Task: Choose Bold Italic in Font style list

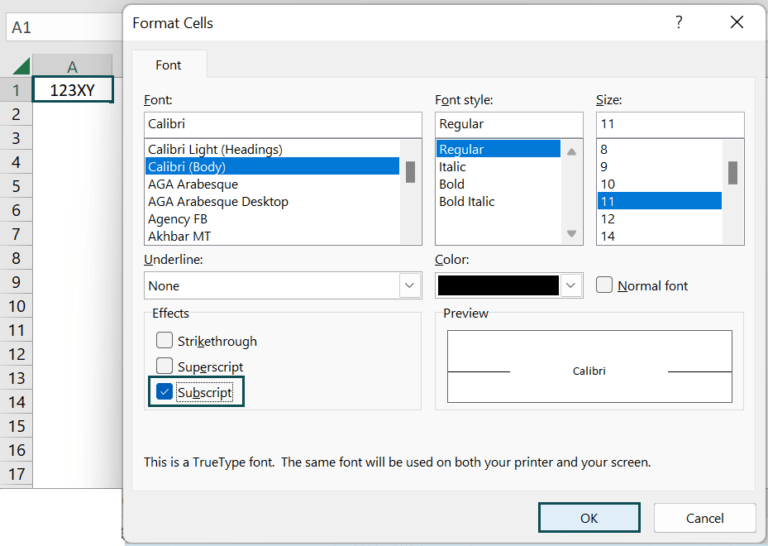Action: [465, 202]
